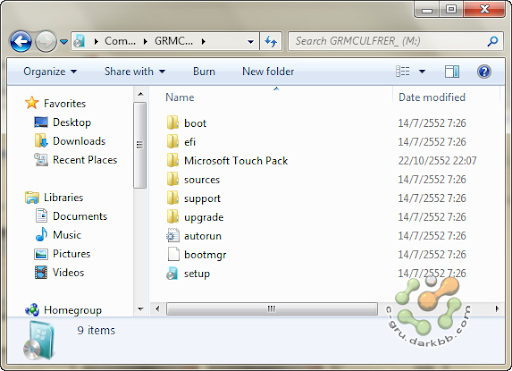Screen dimensions: 512x371
Task: Click the Libraries folder icon
Action: (32, 197)
